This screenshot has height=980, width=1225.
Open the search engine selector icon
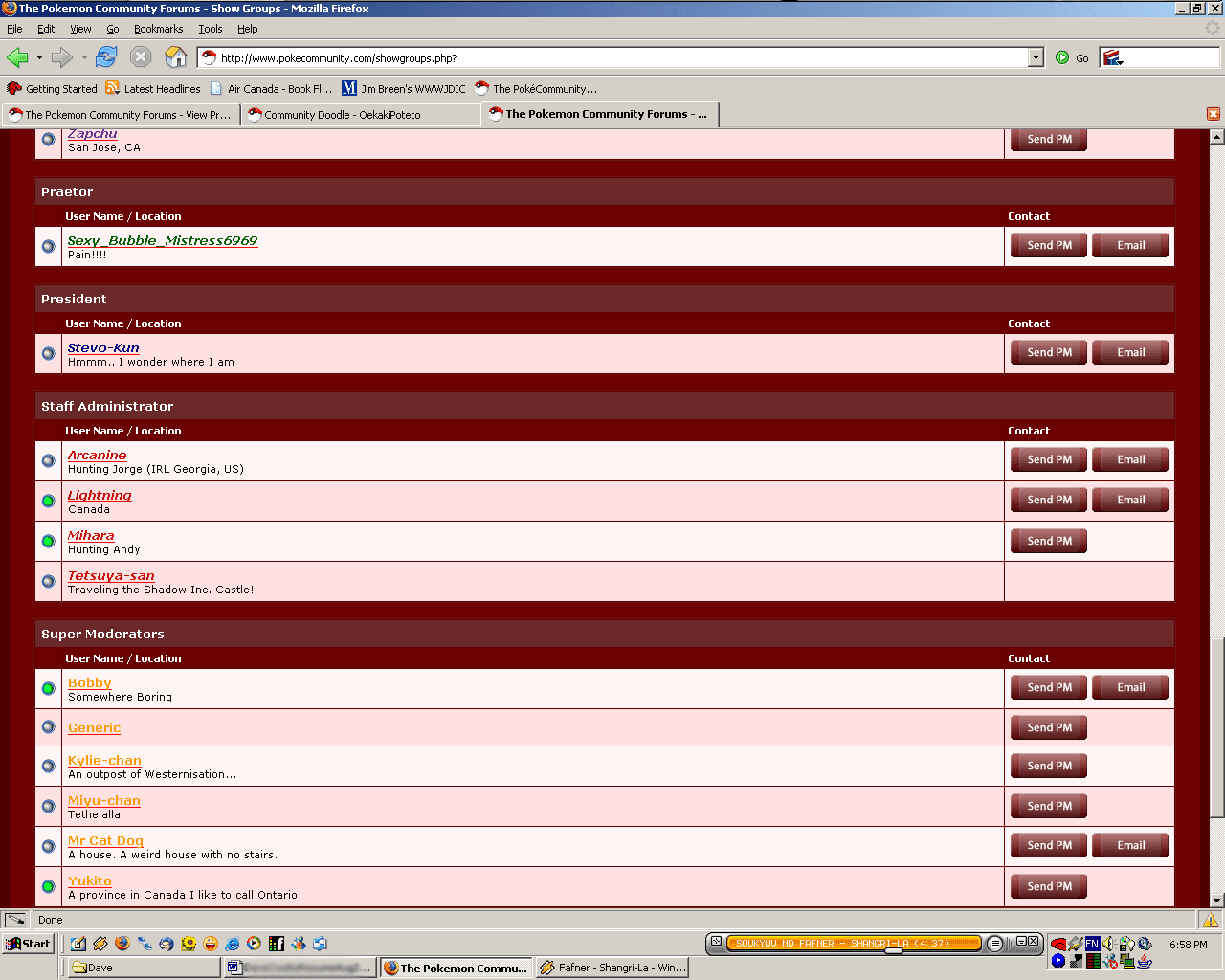tap(1113, 58)
